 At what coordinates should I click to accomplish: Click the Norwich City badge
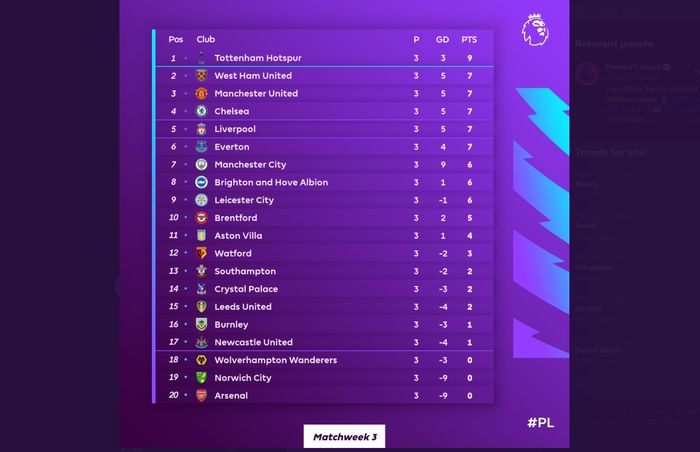pos(201,378)
